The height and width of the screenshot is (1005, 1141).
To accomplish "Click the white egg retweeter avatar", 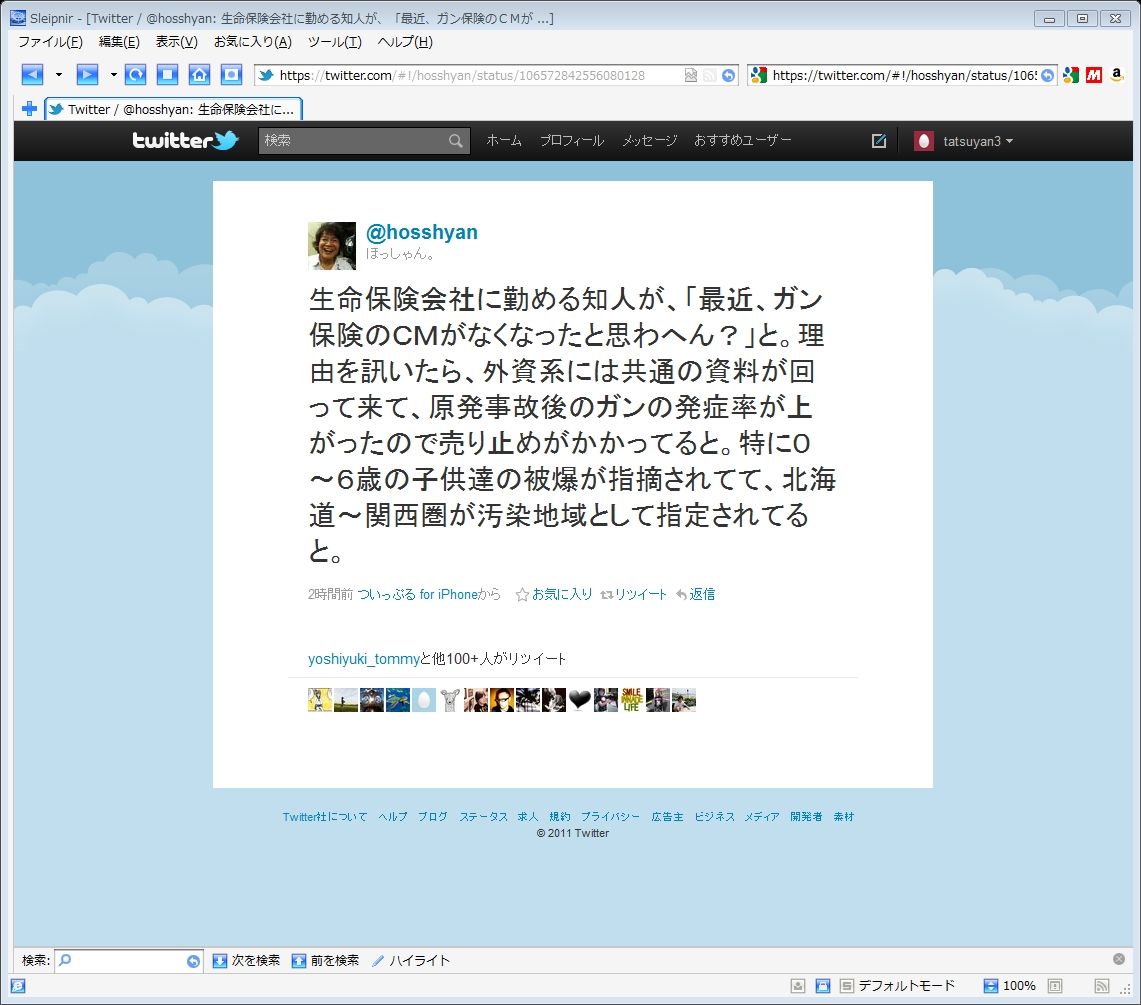I will 424,700.
